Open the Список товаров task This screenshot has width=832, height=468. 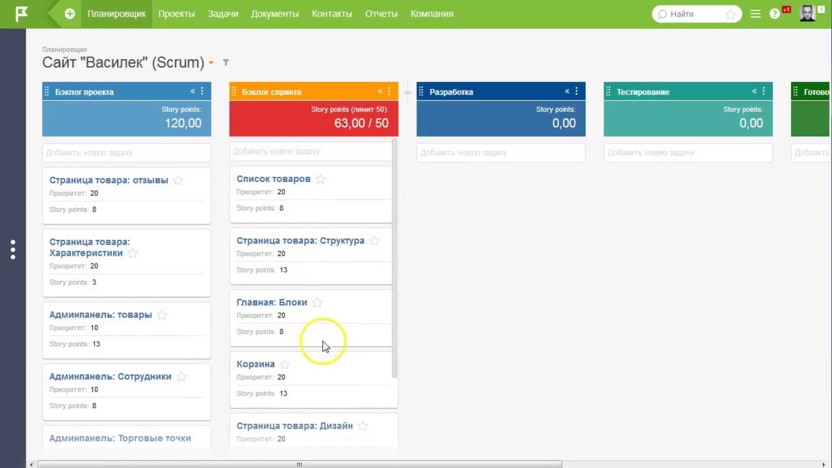coord(273,179)
